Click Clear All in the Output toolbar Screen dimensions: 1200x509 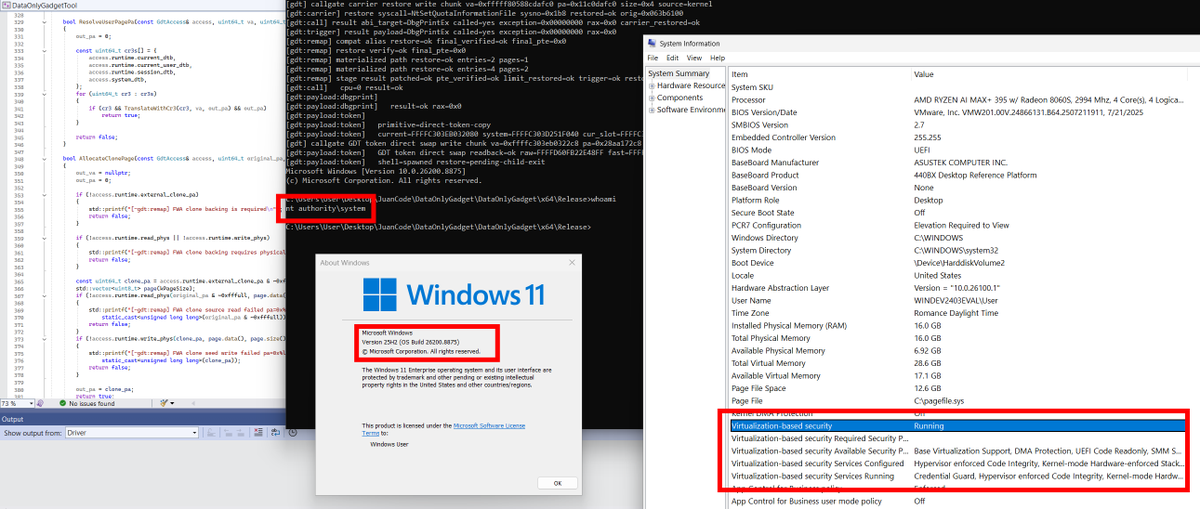(x=258, y=432)
